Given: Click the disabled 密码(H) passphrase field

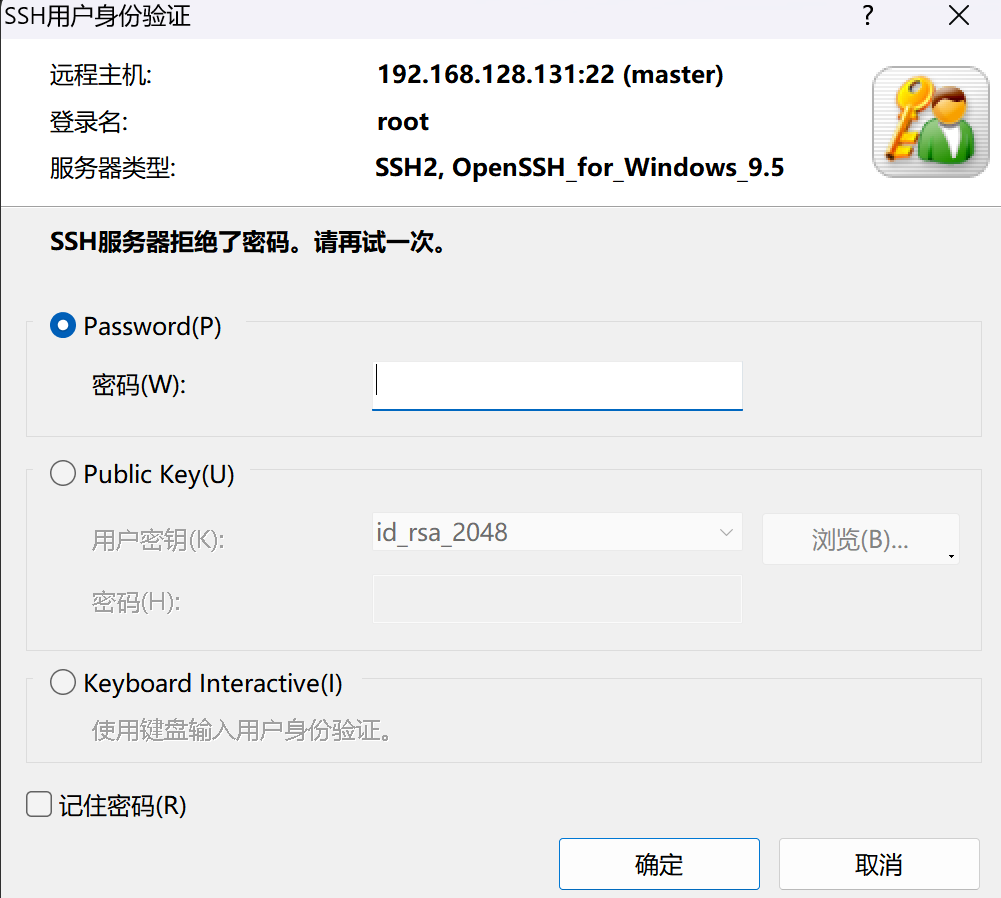Looking at the screenshot, I should click(x=557, y=598).
